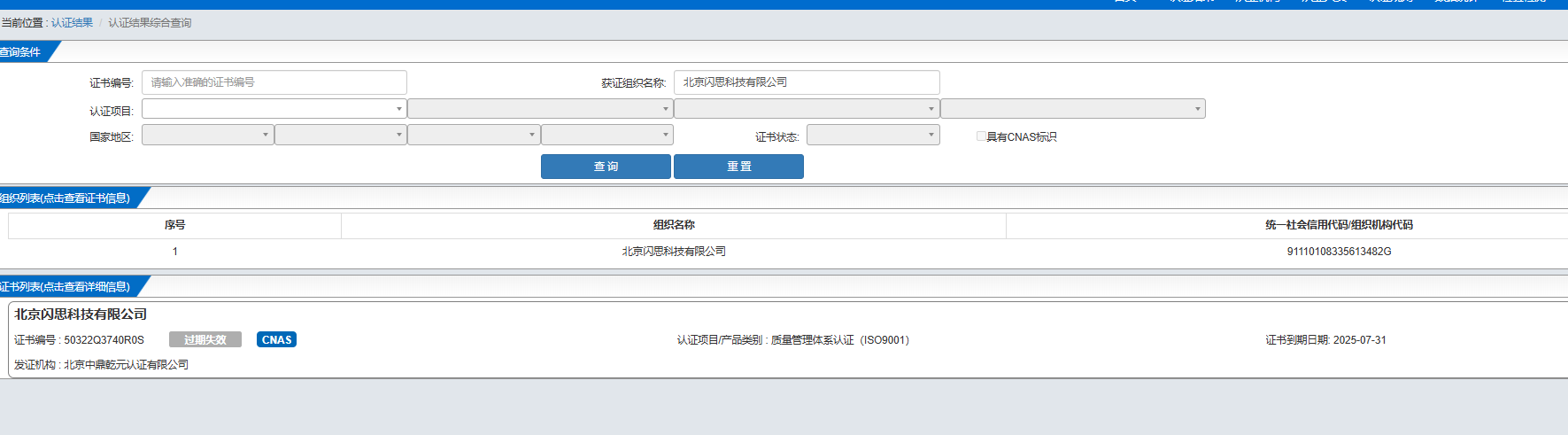The image size is (1568, 435).
Task: Open the fourth-level 认证项目 dropdown
Action: 1073,109
